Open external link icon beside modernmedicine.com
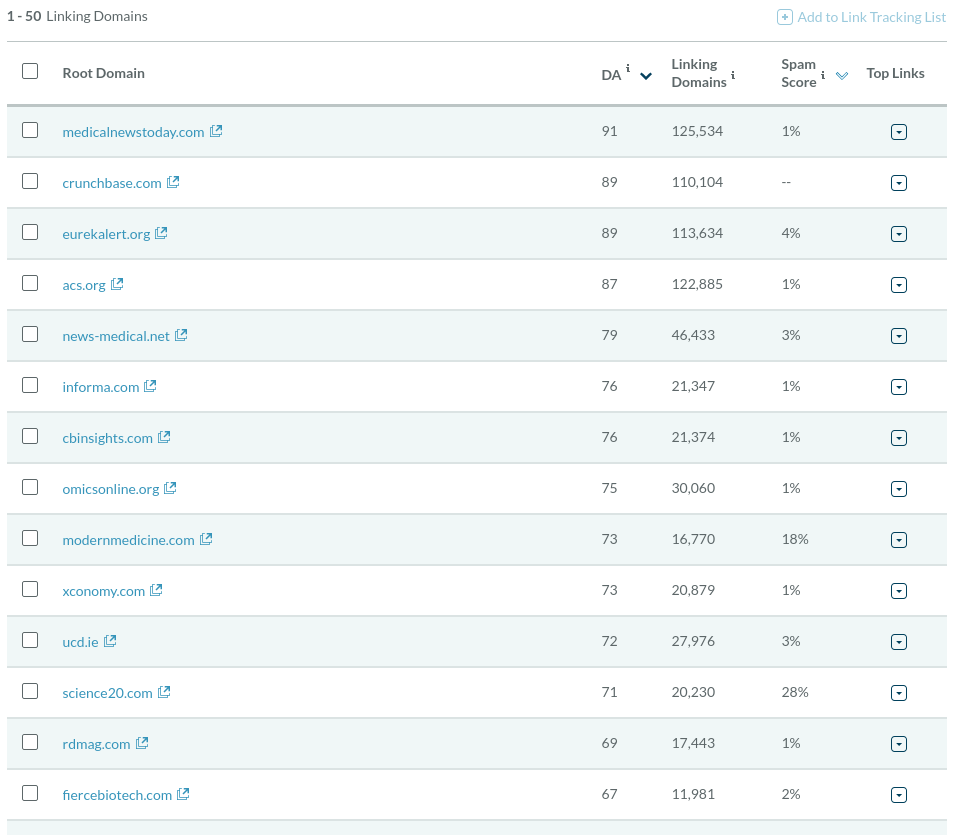Image resolution: width=958 pixels, height=835 pixels. pos(207,539)
